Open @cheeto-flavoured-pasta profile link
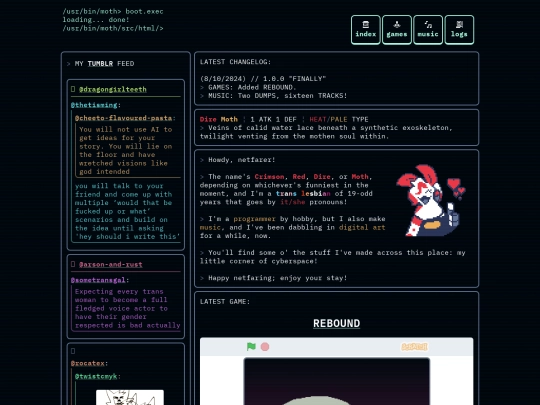Screen dimensions: 540x405 (123, 118)
